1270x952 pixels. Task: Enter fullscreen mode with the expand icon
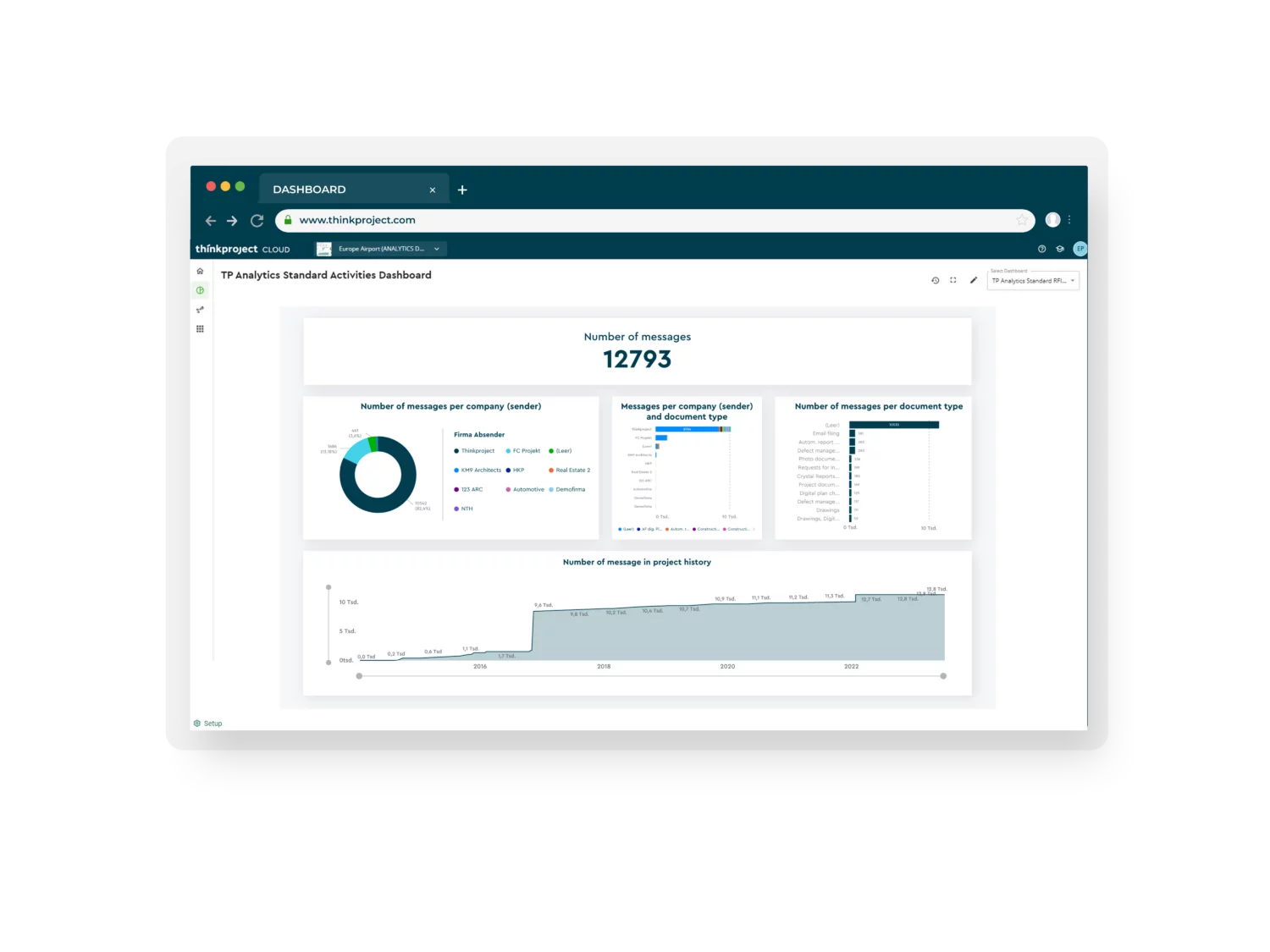point(953,280)
